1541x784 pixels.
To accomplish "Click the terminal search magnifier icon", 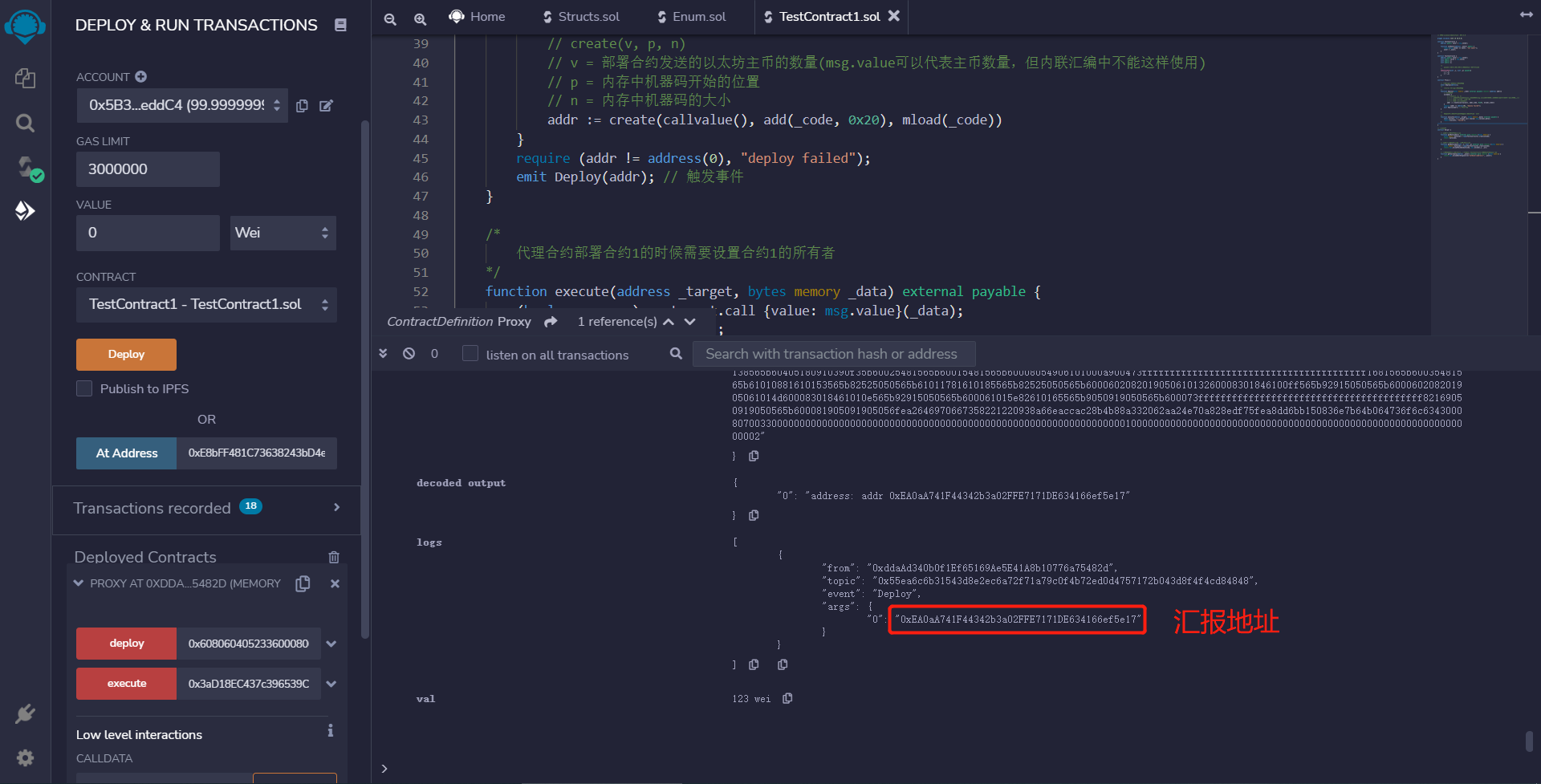I will pyautogui.click(x=676, y=354).
